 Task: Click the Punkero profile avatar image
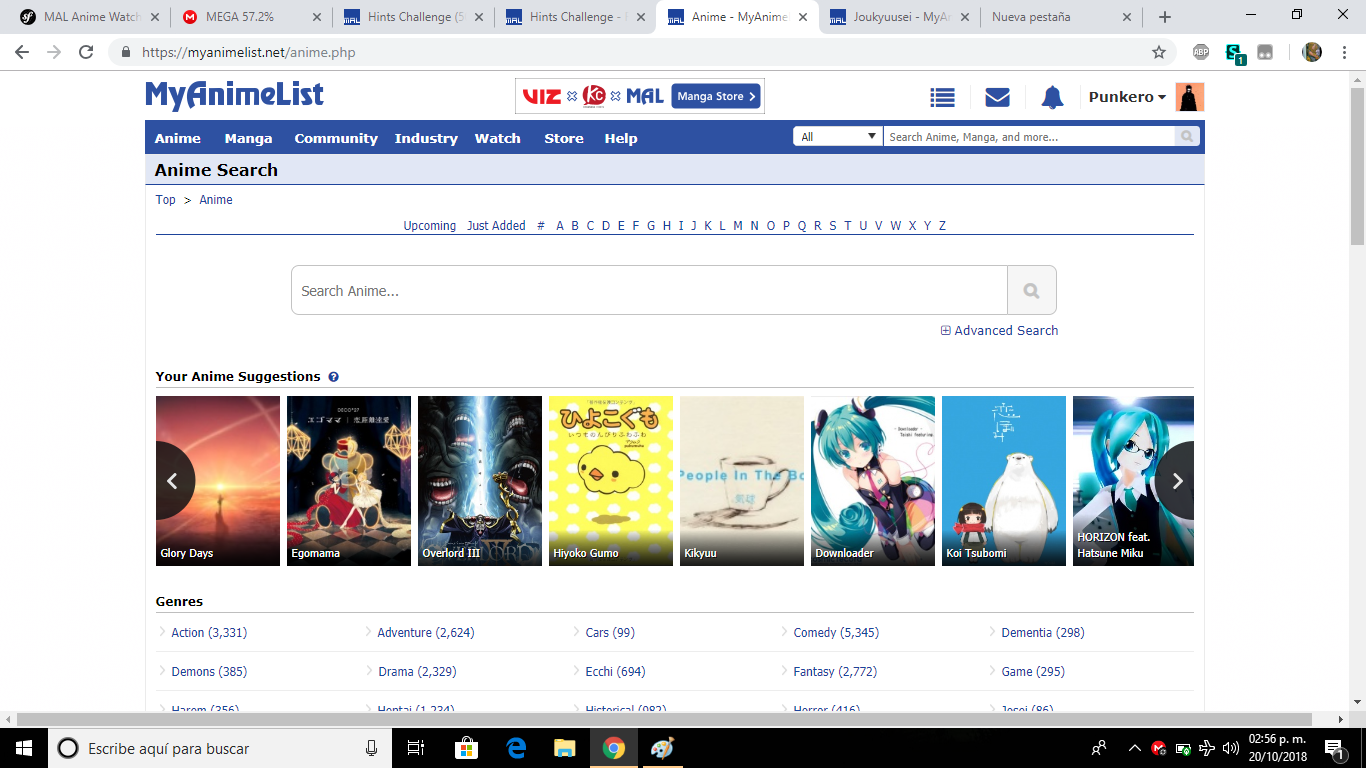click(x=1190, y=97)
